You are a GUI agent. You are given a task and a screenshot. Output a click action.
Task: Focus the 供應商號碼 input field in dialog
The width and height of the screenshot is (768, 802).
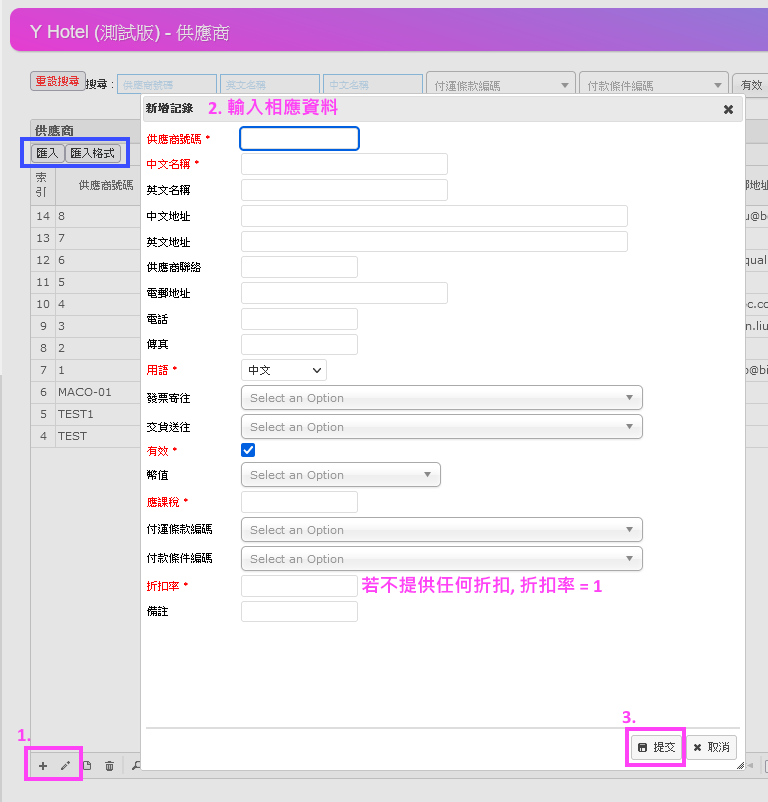[300, 139]
